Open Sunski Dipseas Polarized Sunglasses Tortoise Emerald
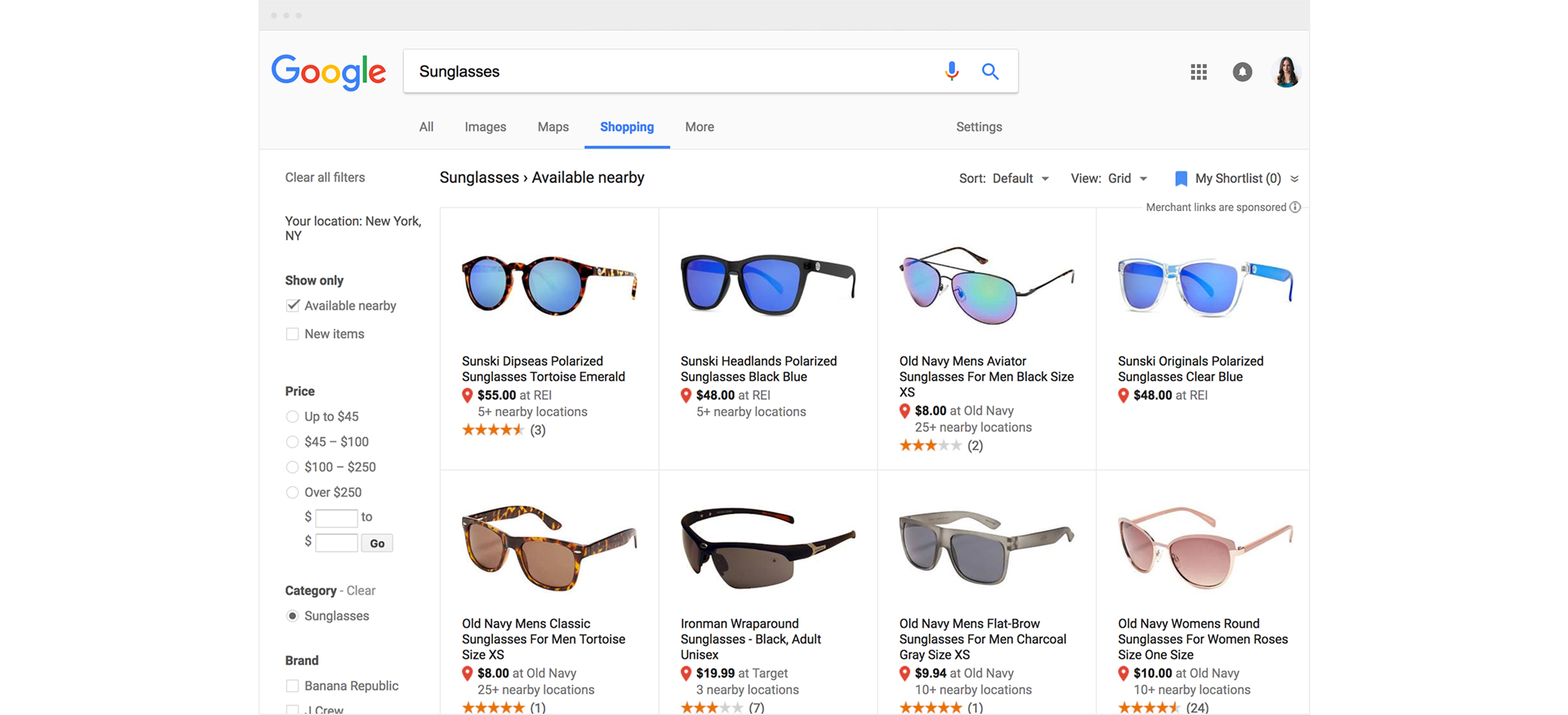This screenshot has width=1568, height=715. 543,369
